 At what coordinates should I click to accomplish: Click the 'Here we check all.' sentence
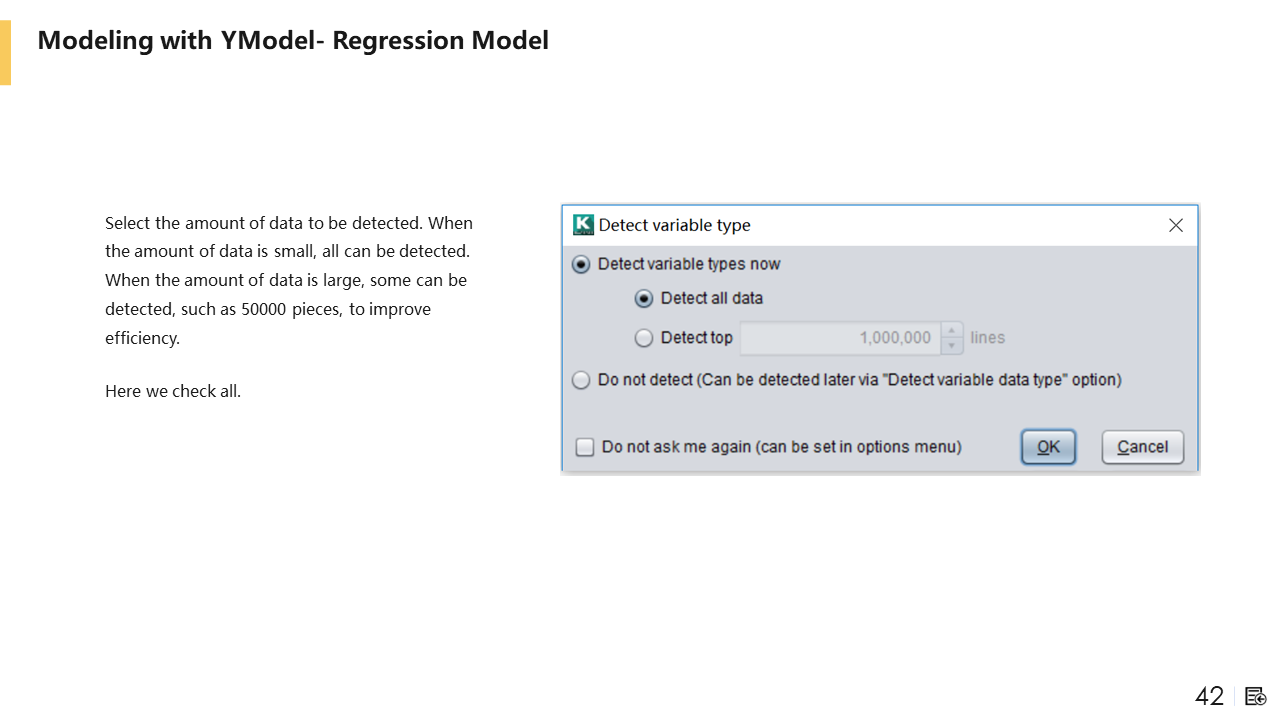pos(173,391)
